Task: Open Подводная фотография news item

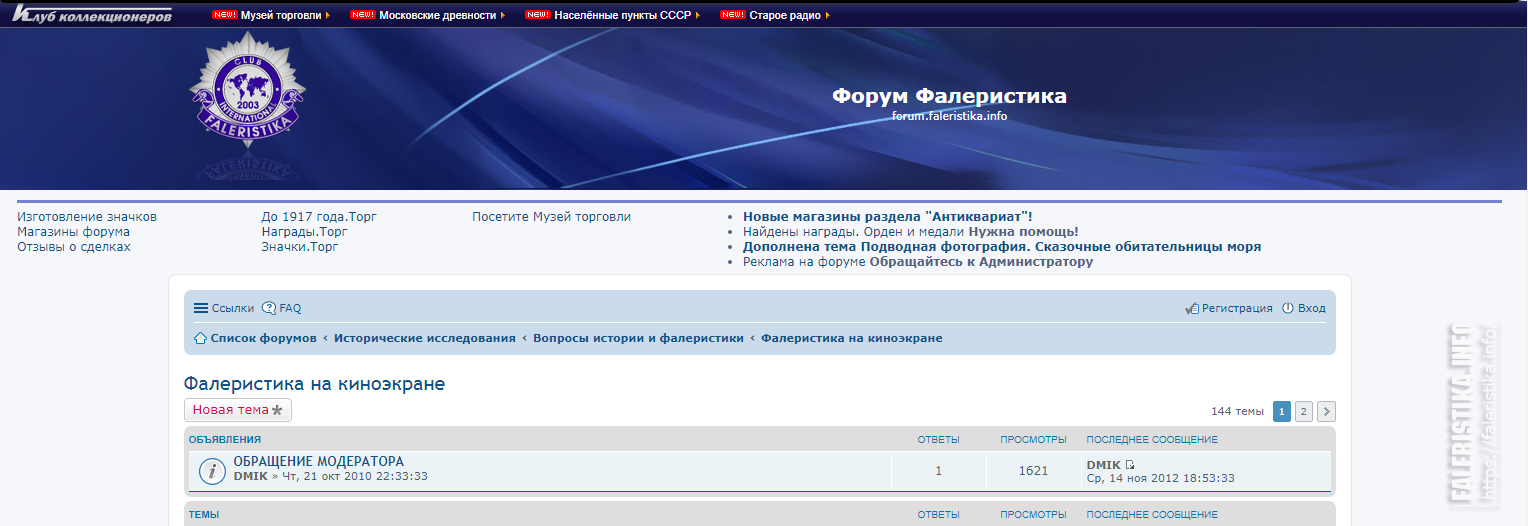Action: [x=1002, y=246]
